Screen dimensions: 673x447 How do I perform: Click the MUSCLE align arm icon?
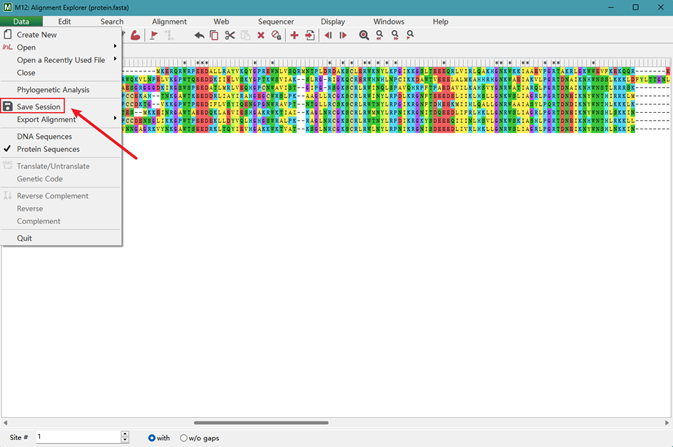(135, 35)
